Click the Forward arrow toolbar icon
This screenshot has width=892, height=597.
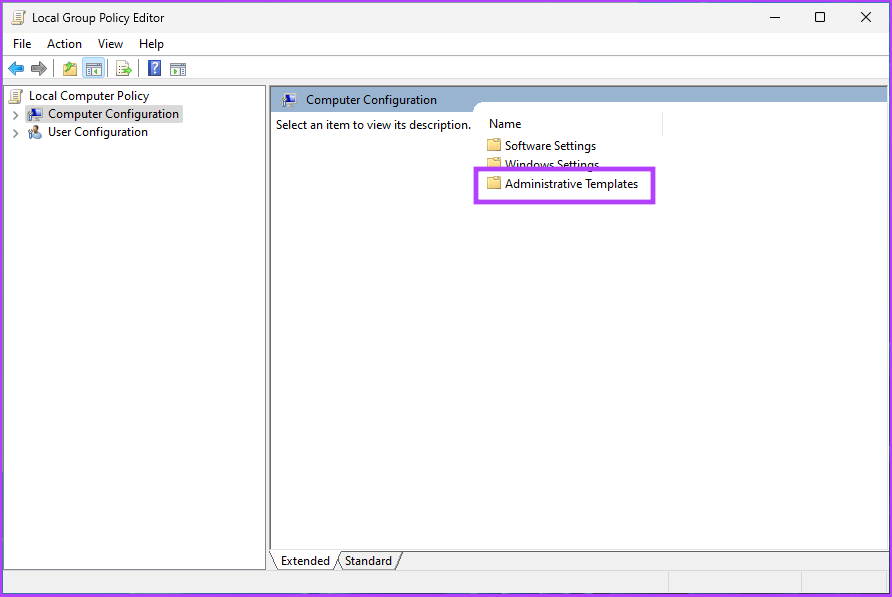click(39, 69)
